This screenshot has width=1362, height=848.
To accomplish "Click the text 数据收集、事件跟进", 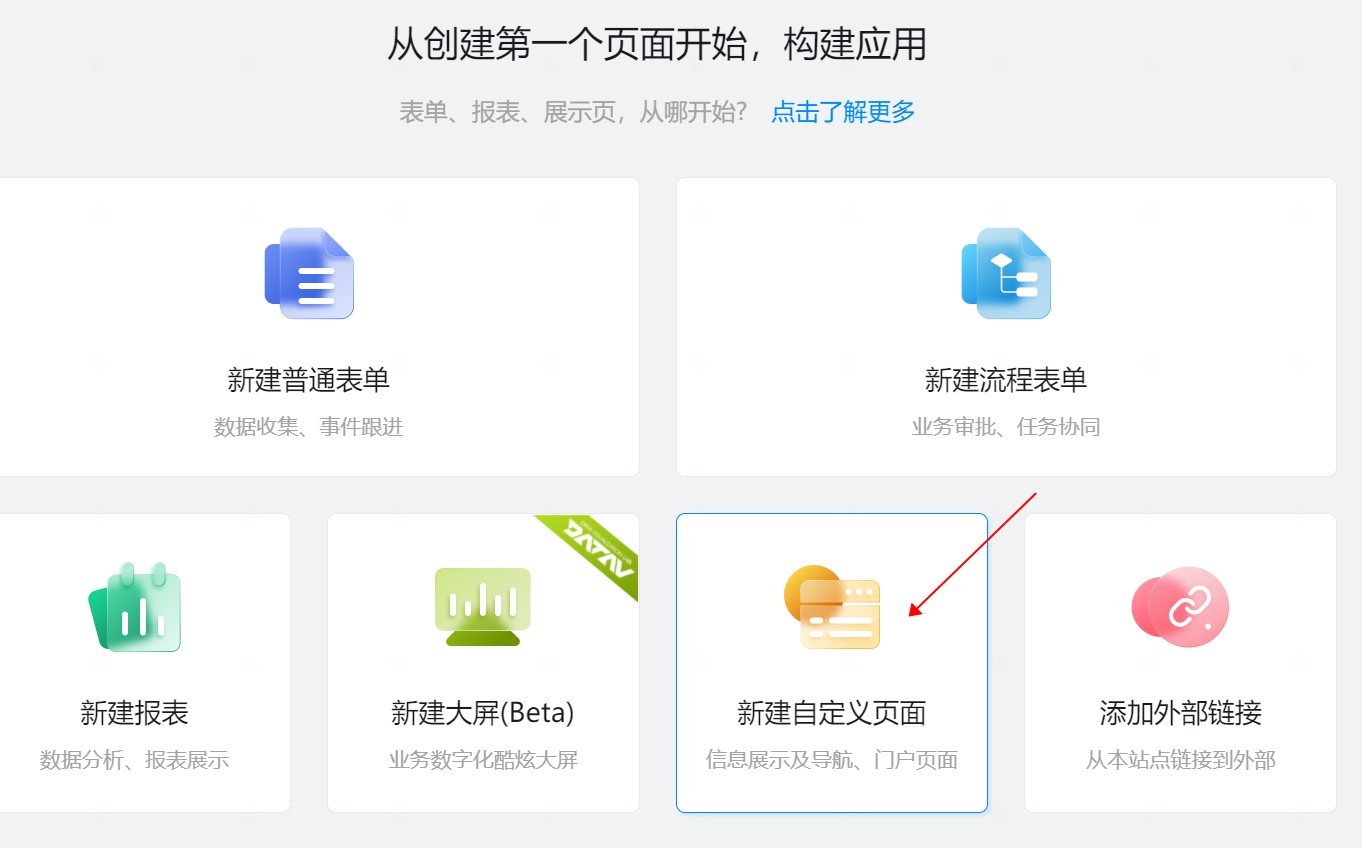I will [308, 425].
